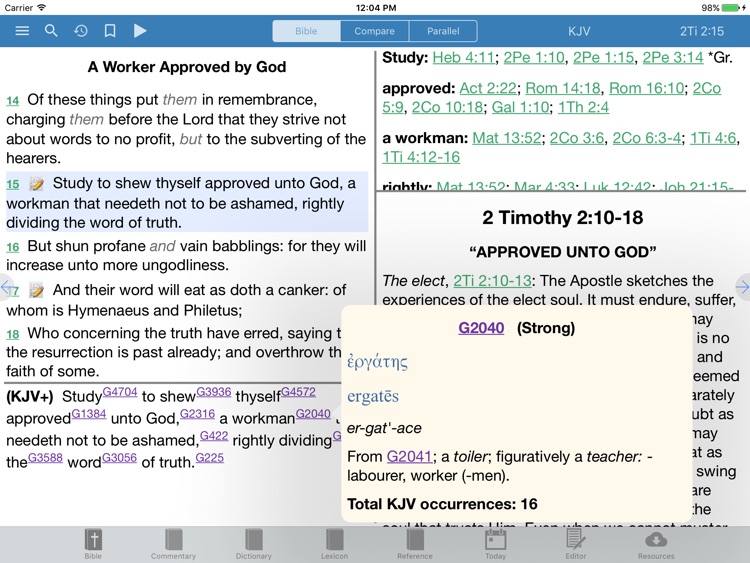Open the note icon on verse 17
The image size is (750, 563).
pyautogui.click(x=36, y=290)
